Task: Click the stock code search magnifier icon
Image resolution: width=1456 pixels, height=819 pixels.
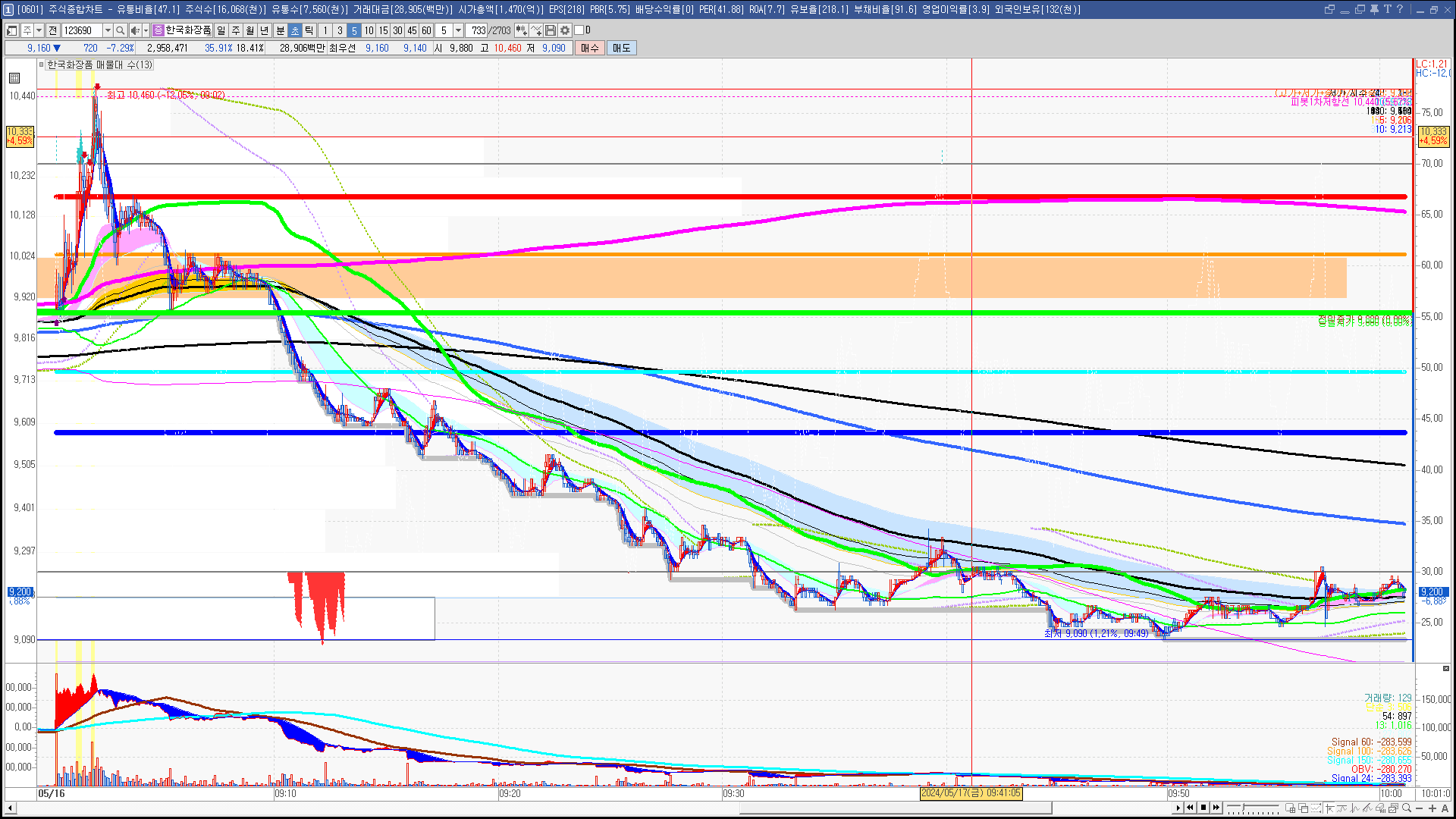Action: (x=120, y=30)
